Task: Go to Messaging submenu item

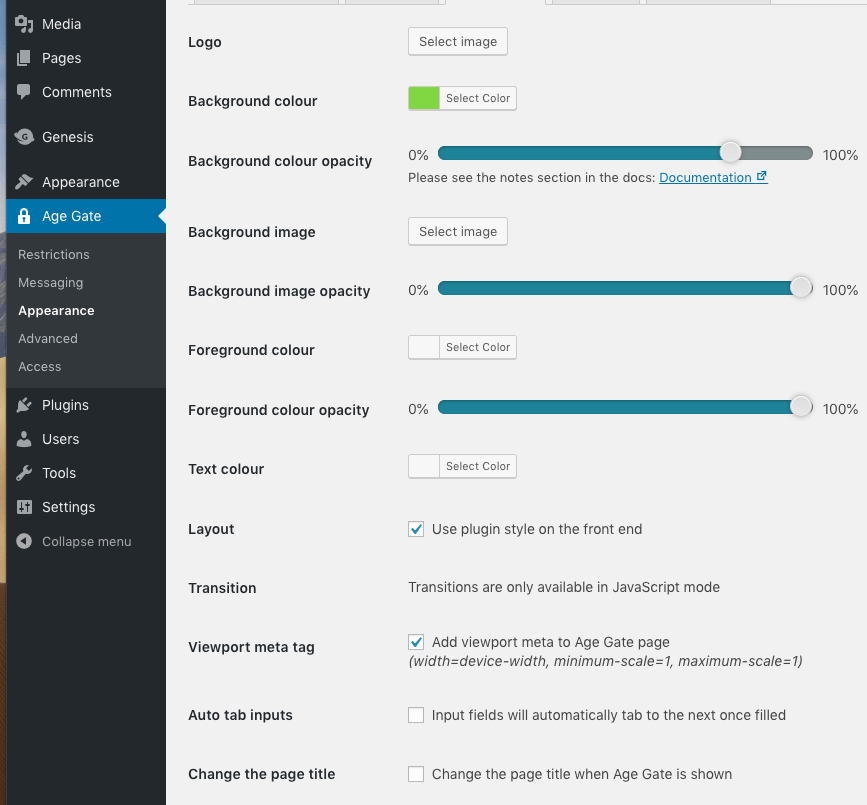Action: (x=51, y=283)
